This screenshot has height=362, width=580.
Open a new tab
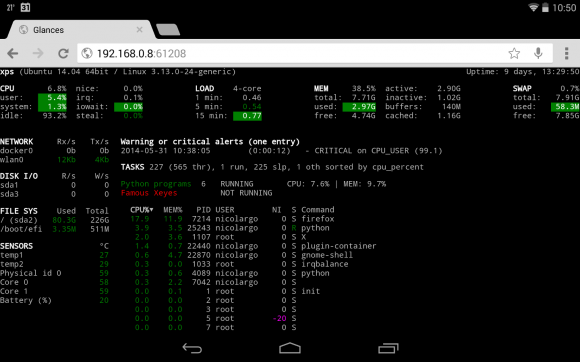coord(168,30)
